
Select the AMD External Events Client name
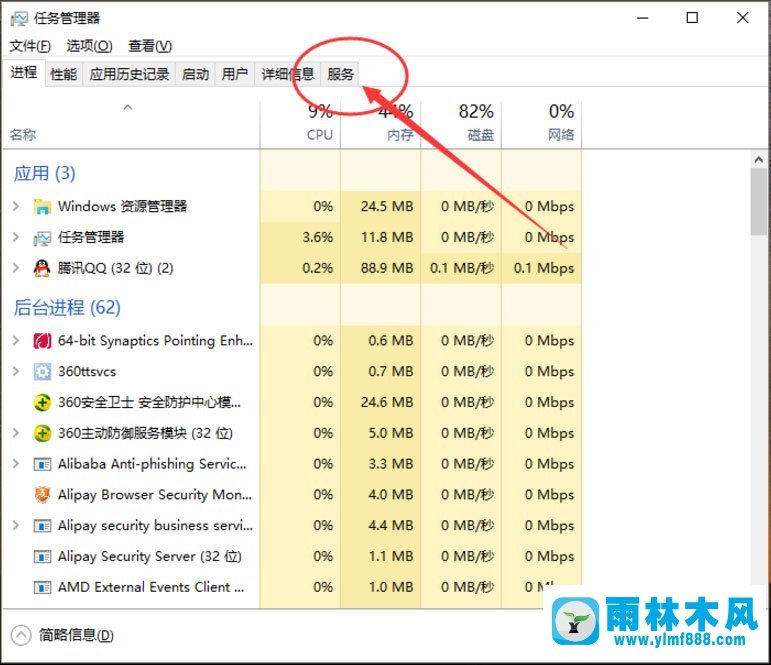point(151,587)
